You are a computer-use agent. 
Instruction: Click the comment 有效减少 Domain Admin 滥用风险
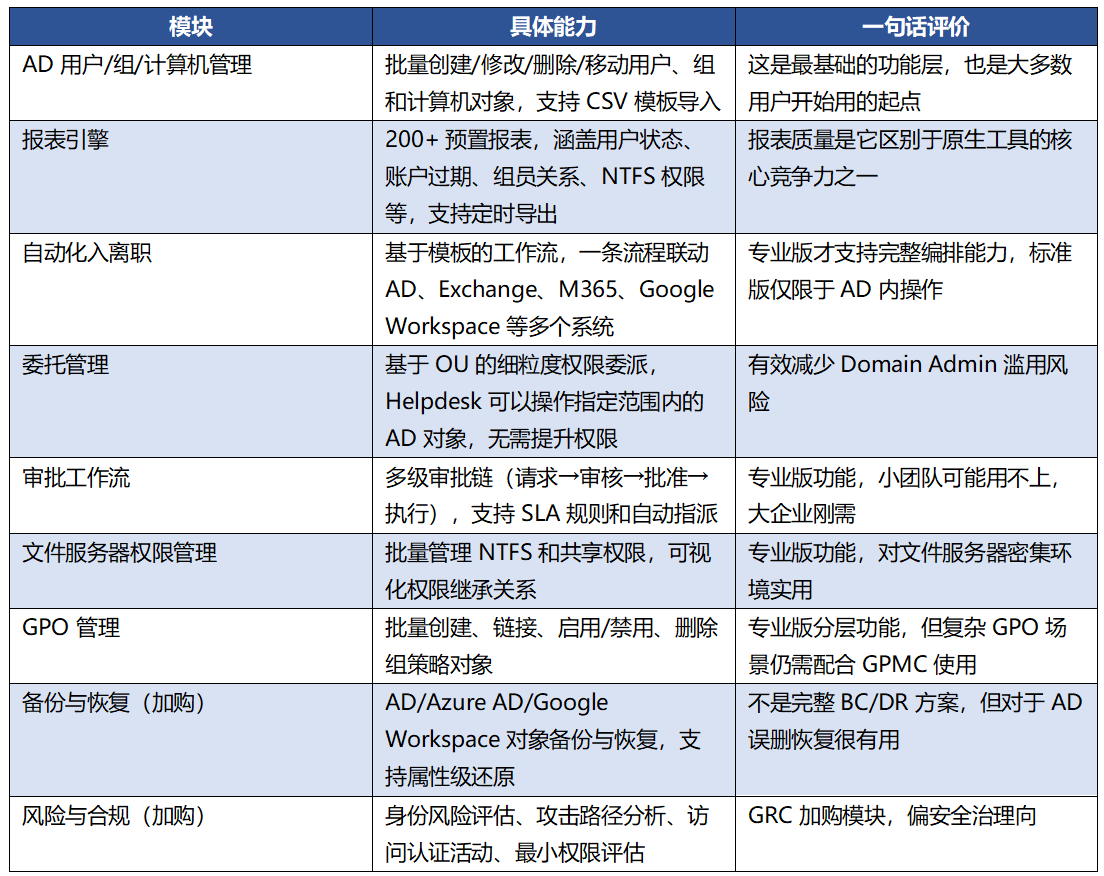pos(916,401)
